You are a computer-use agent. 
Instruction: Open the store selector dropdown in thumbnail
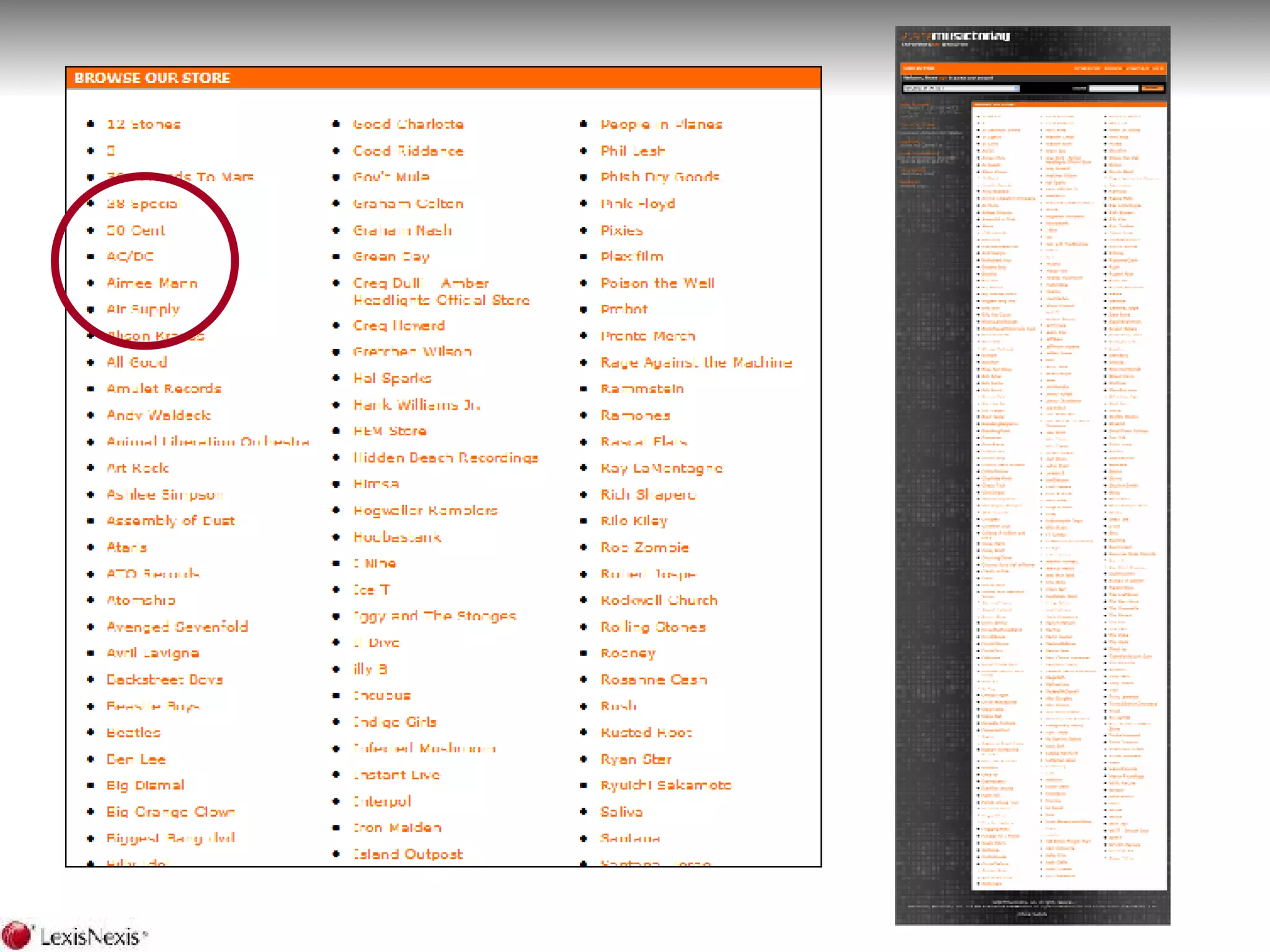point(961,89)
